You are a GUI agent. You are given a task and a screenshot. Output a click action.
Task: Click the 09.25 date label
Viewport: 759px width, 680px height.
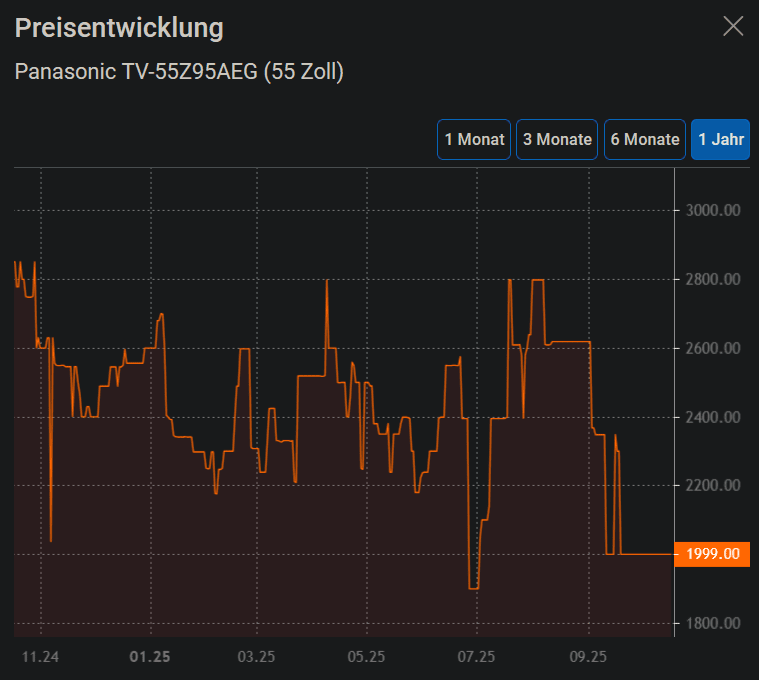(588, 657)
